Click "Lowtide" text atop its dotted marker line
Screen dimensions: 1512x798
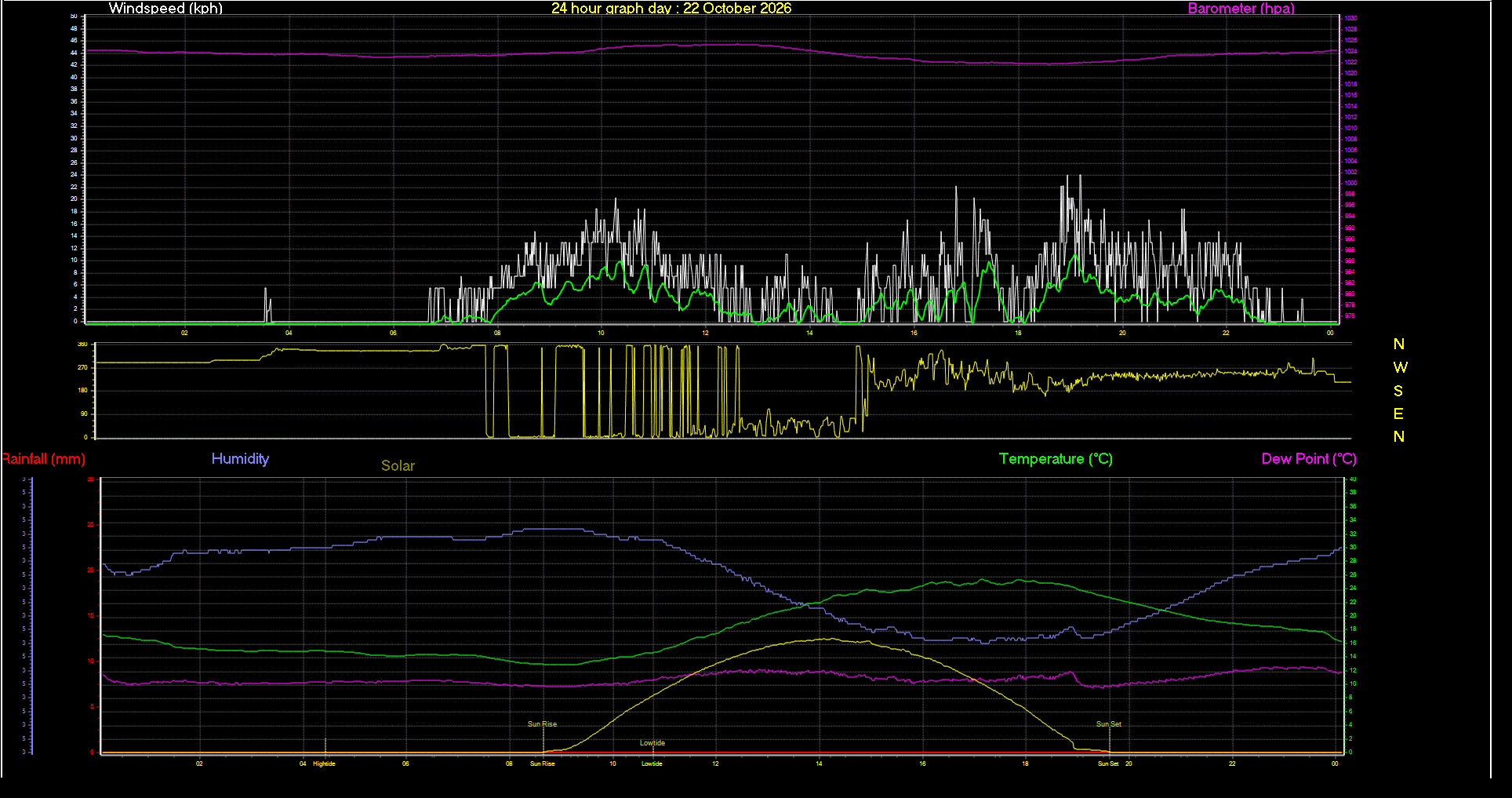652,743
